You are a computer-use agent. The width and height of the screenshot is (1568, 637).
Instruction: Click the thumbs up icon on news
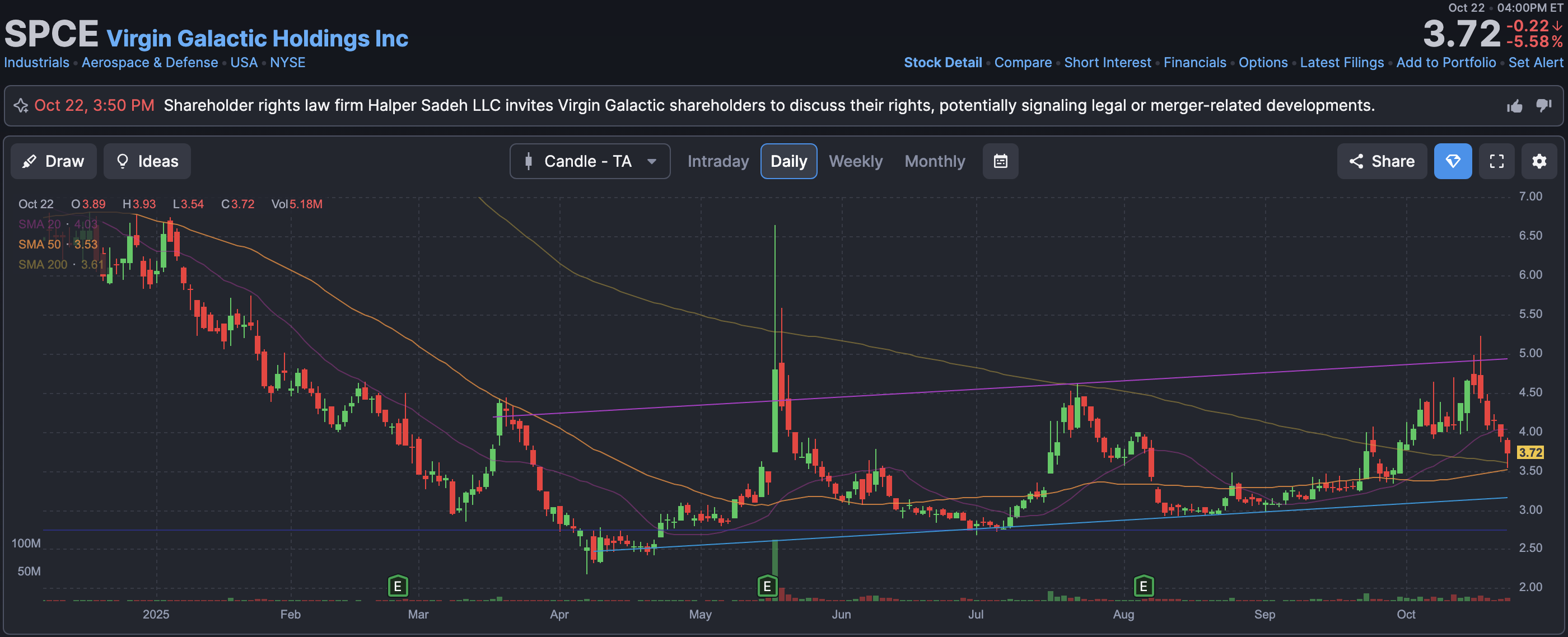(1514, 106)
